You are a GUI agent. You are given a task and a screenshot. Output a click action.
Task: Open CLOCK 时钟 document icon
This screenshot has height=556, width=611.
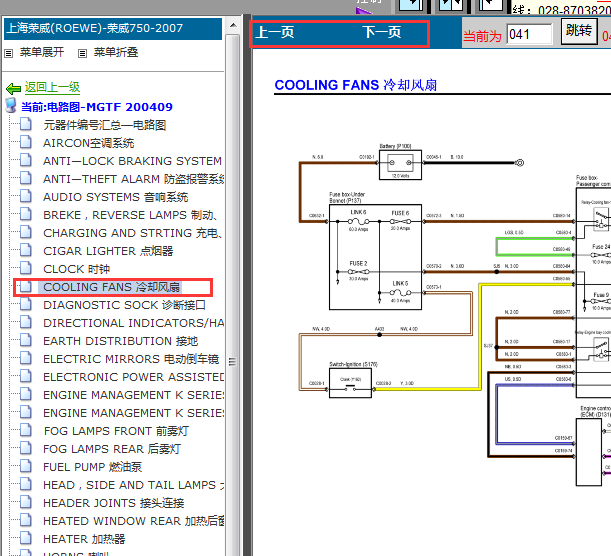point(26,268)
